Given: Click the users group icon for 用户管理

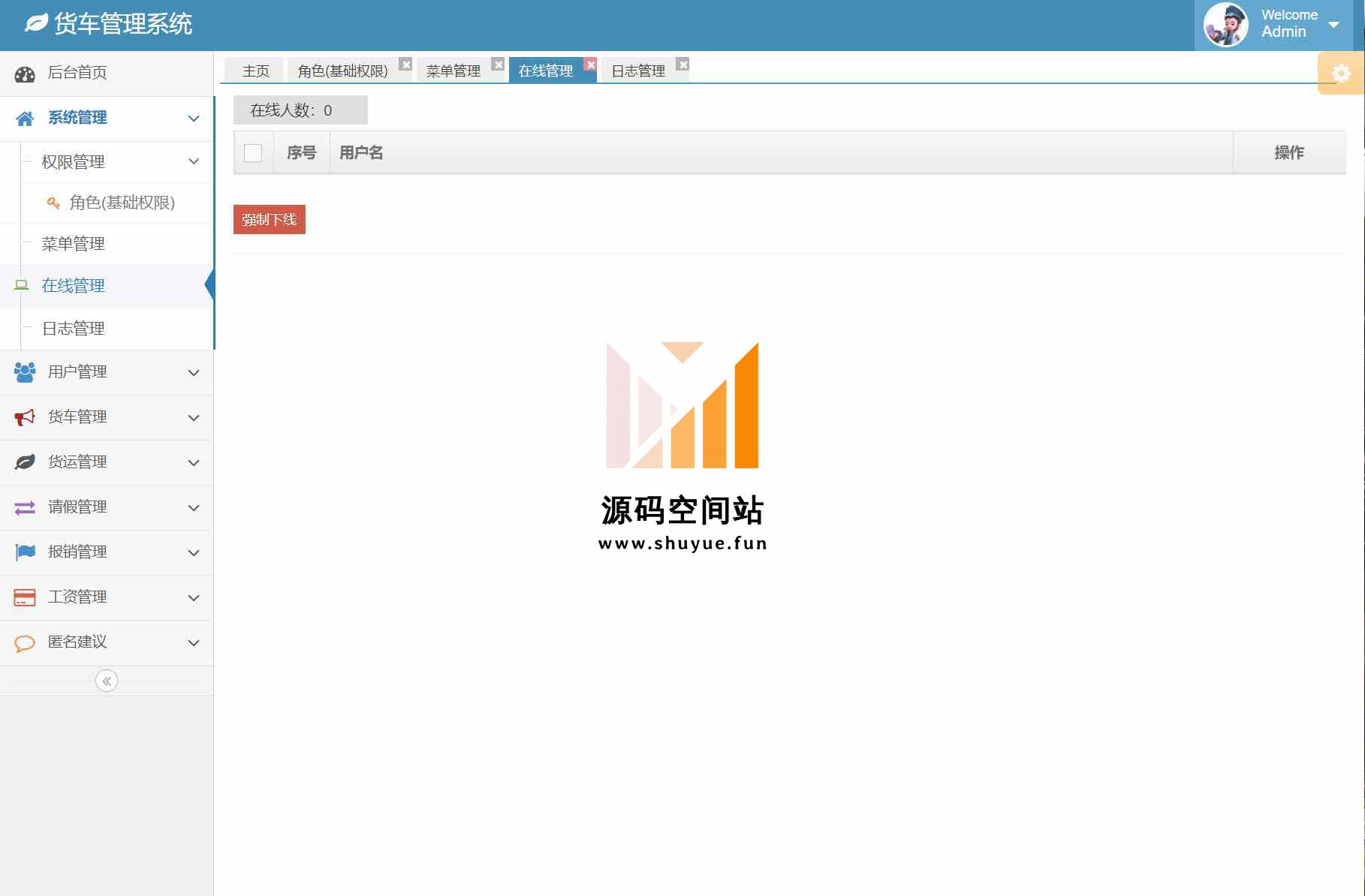Looking at the screenshot, I should [25, 372].
